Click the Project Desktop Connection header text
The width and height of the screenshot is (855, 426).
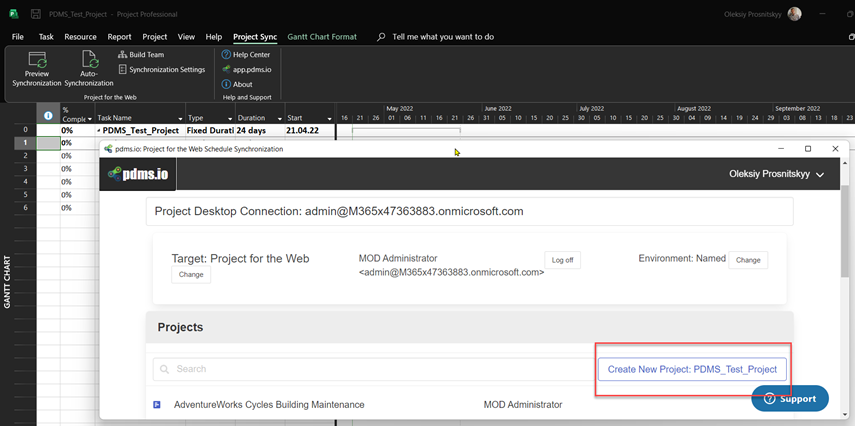(339, 212)
